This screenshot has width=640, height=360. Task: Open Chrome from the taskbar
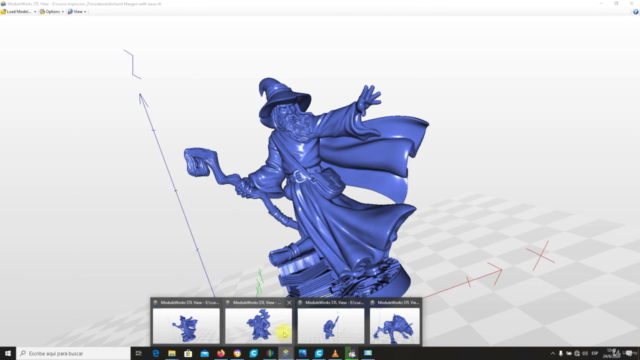coord(237,353)
